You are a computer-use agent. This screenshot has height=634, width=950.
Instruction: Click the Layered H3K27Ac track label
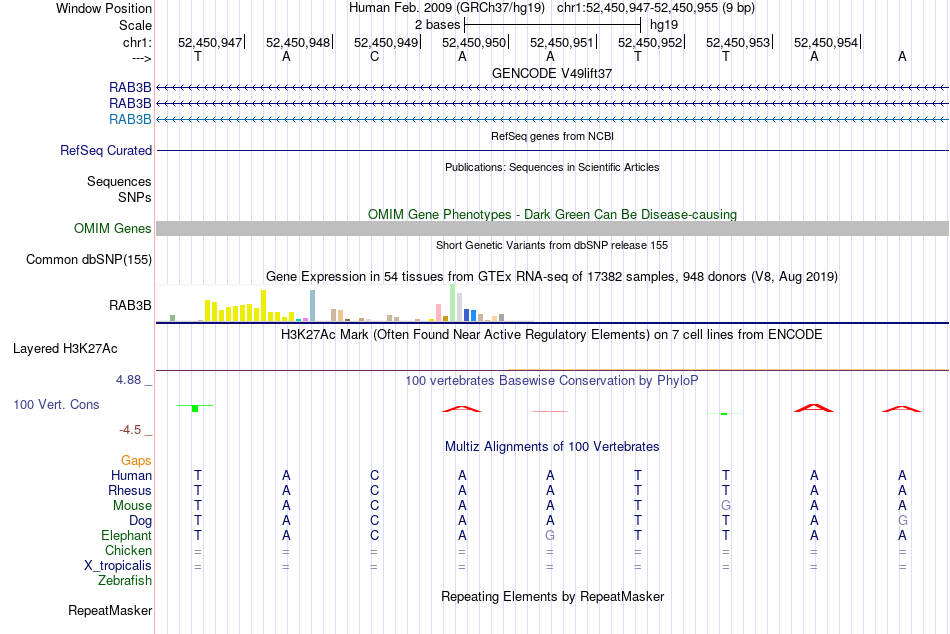pyautogui.click(x=65, y=349)
